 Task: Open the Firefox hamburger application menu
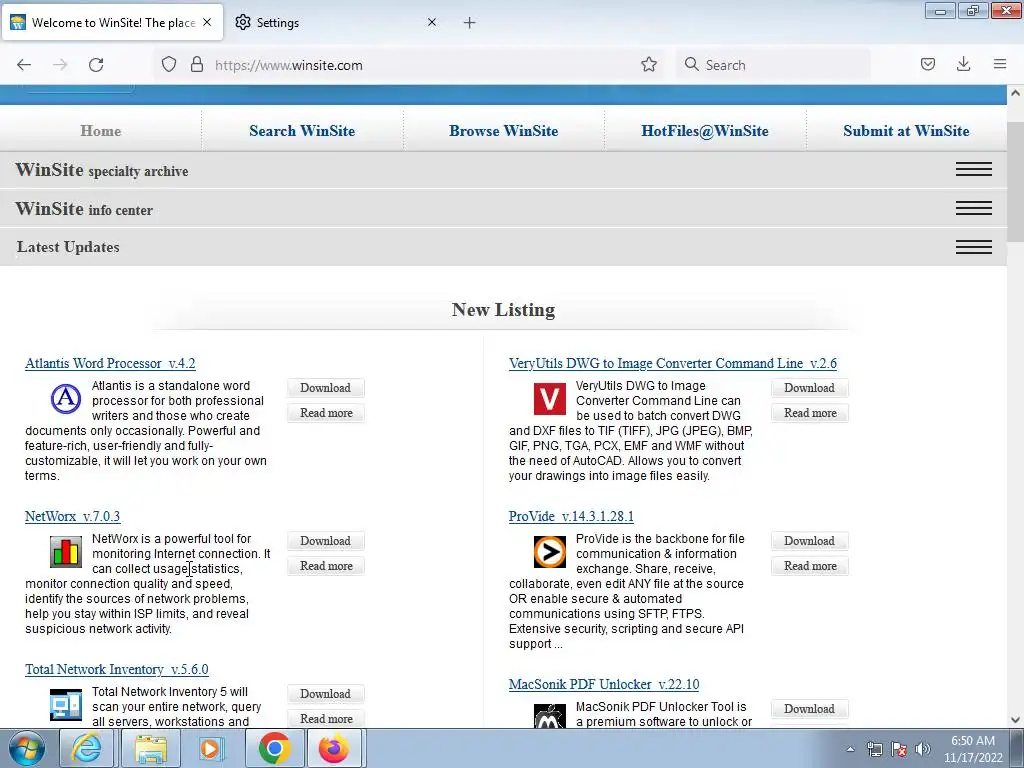click(x=1000, y=64)
